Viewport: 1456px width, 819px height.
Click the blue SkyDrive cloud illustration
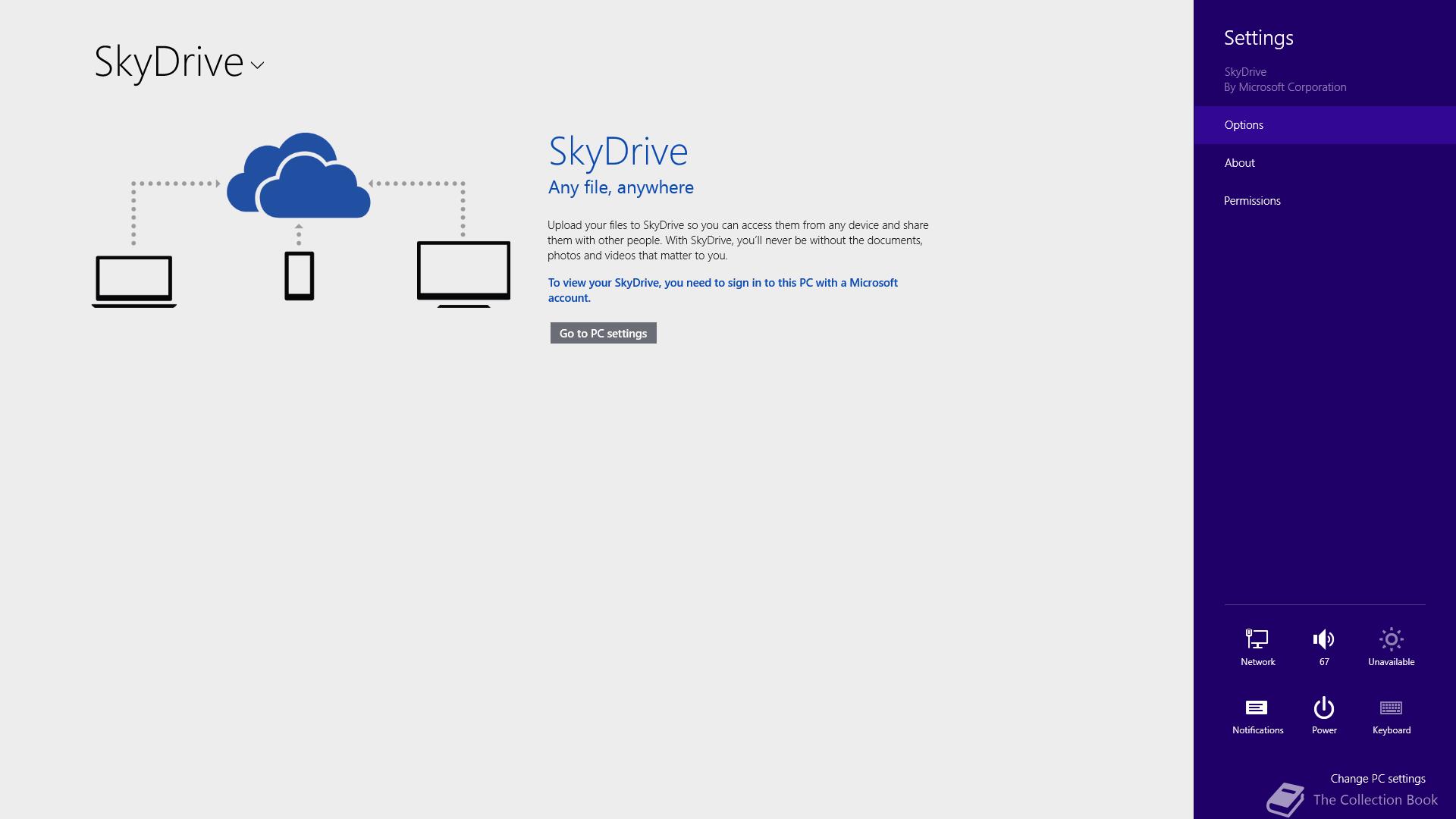299,177
